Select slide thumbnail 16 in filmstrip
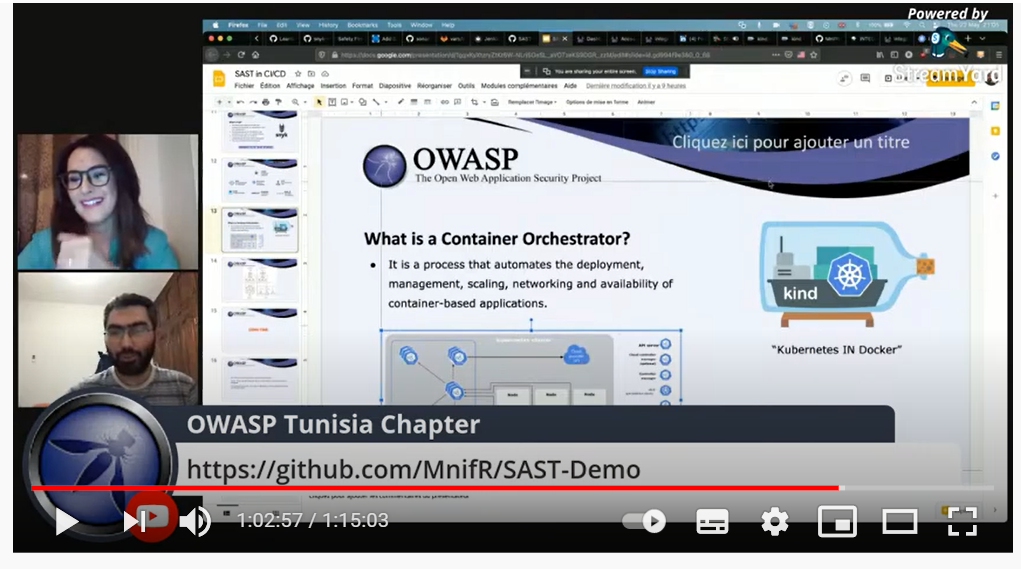Image resolution: width=1021 pixels, height=569 pixels. click(x=260, y=379)
